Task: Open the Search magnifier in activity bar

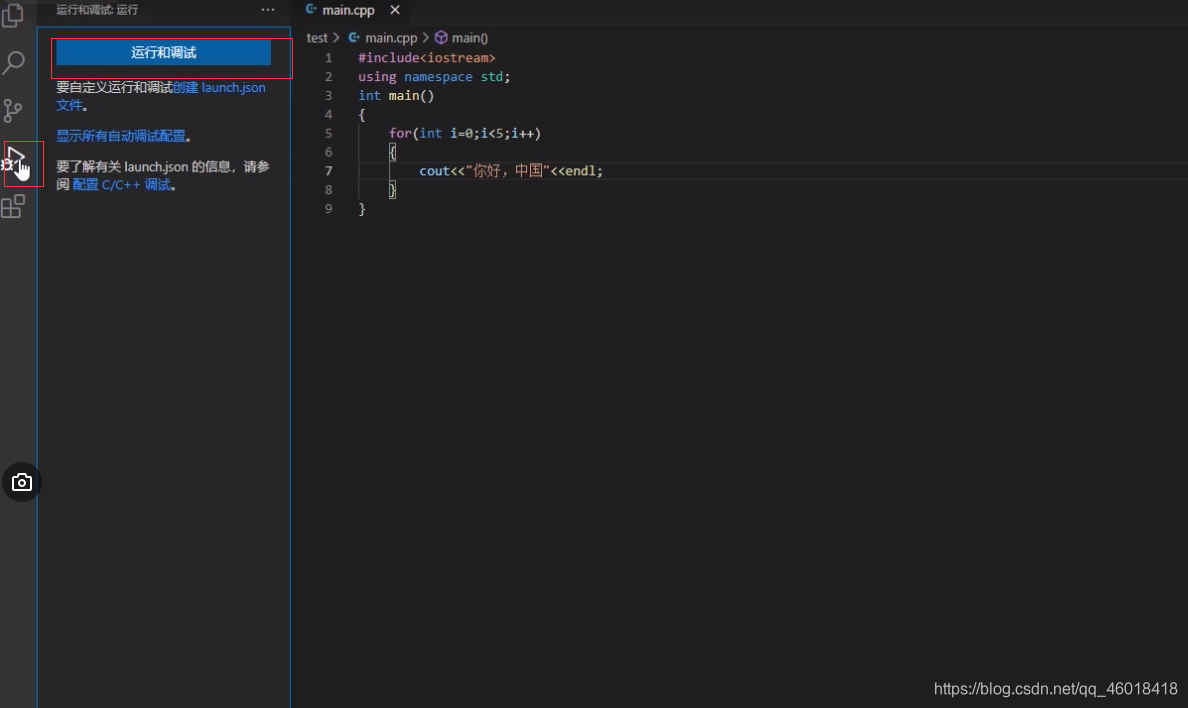Action: click(14, 62)
